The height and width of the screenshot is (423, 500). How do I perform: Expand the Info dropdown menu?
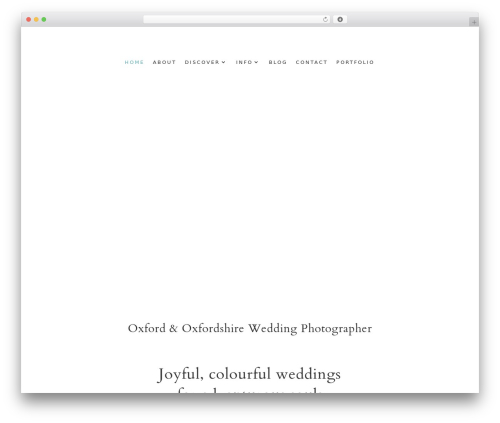coord(247,62)
